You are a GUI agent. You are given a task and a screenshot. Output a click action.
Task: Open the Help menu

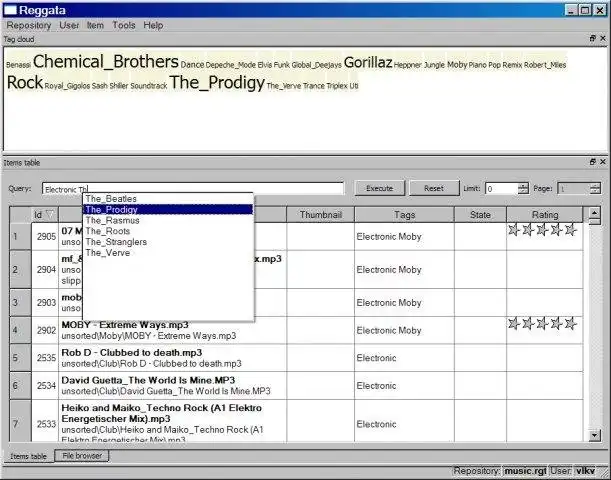(x=153, y=25)
